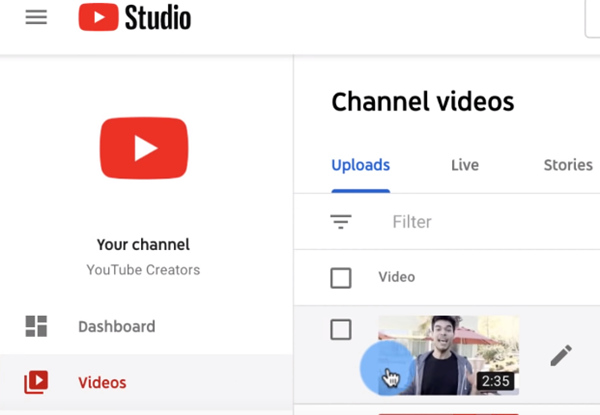Check the first video's row checkbox
The width and height of the screenshot is (600, 415).
(x=341, y=330)
